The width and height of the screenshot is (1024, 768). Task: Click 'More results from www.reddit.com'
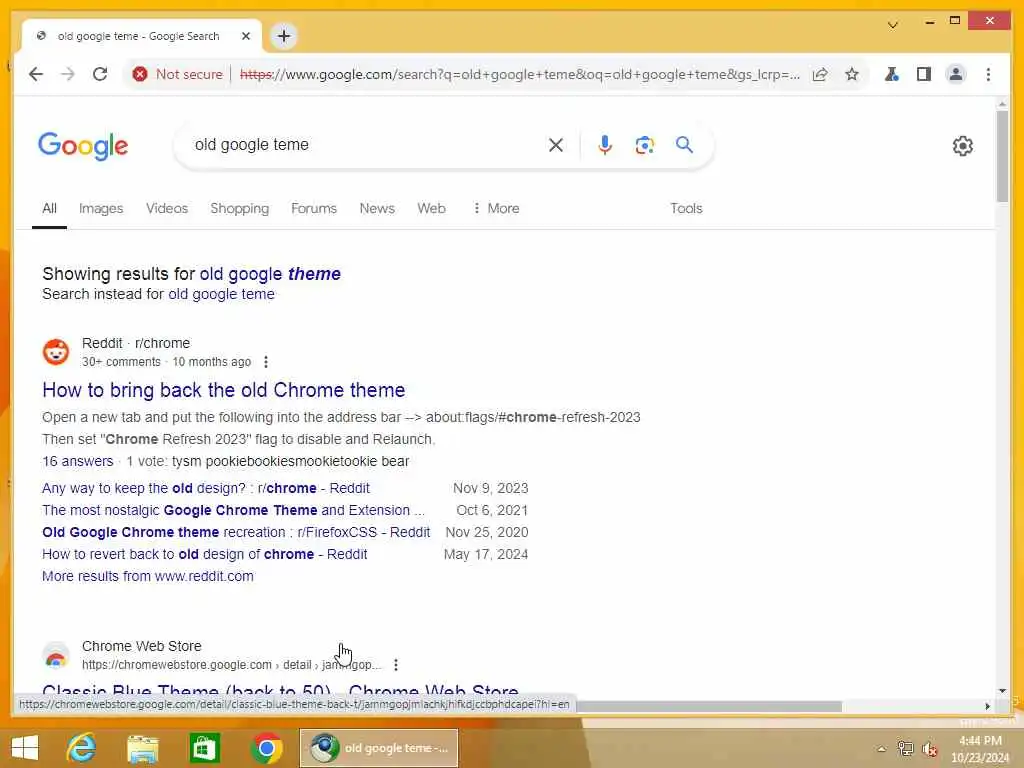(148, 577)
